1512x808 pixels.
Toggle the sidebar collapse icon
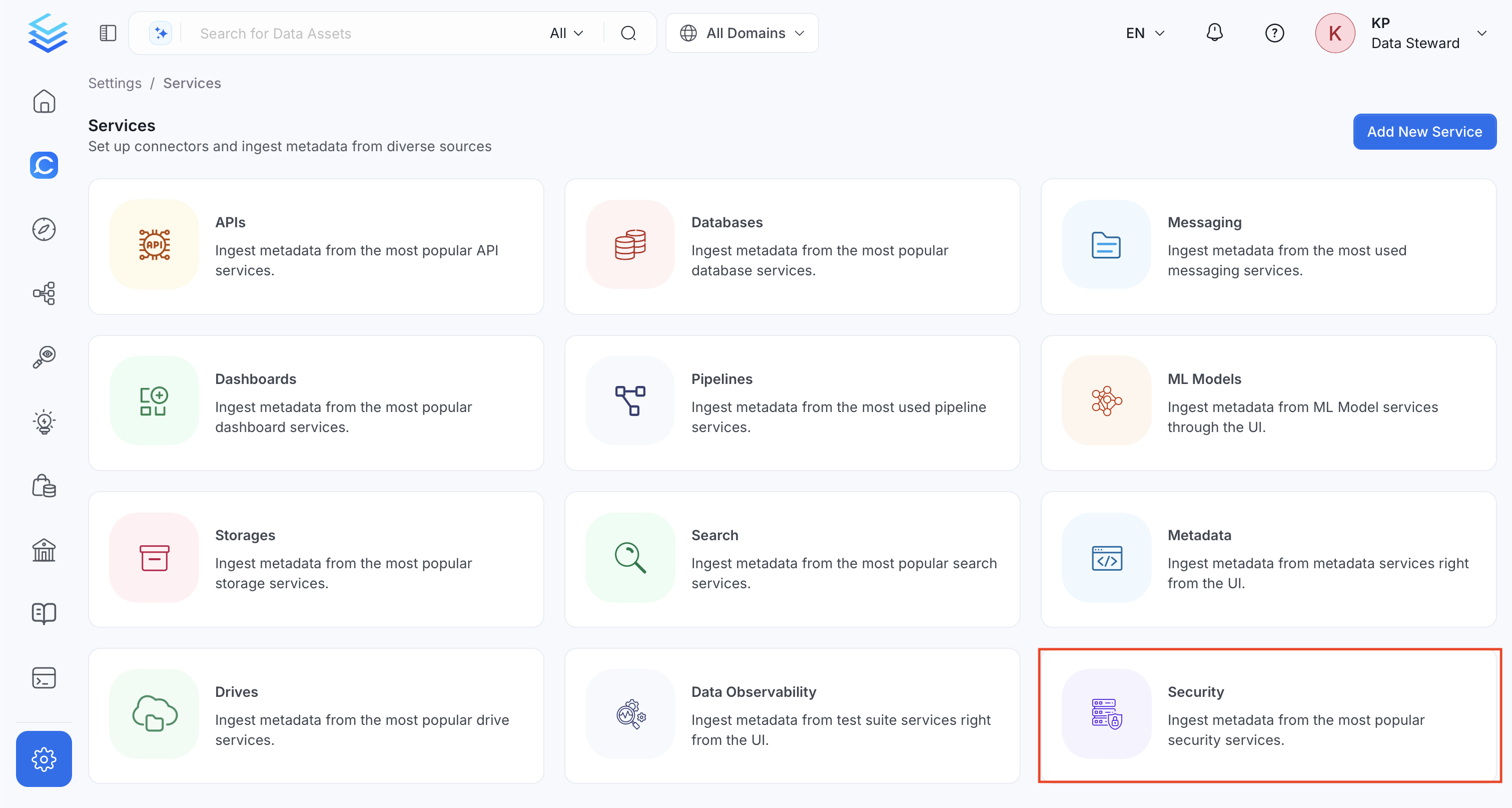pos(108,34)
